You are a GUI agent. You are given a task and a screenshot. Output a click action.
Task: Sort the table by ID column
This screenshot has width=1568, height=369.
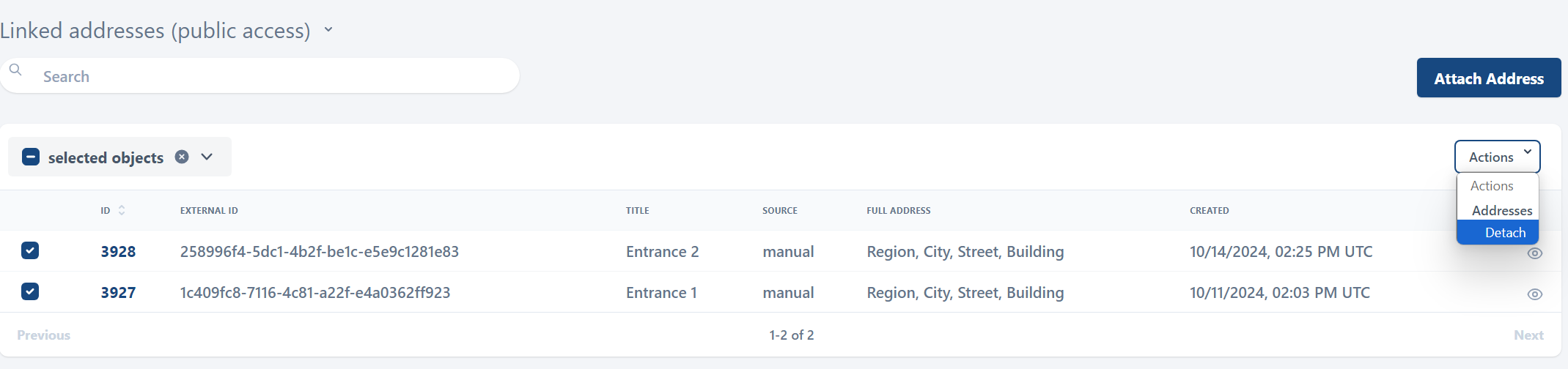tap(121, 210)
